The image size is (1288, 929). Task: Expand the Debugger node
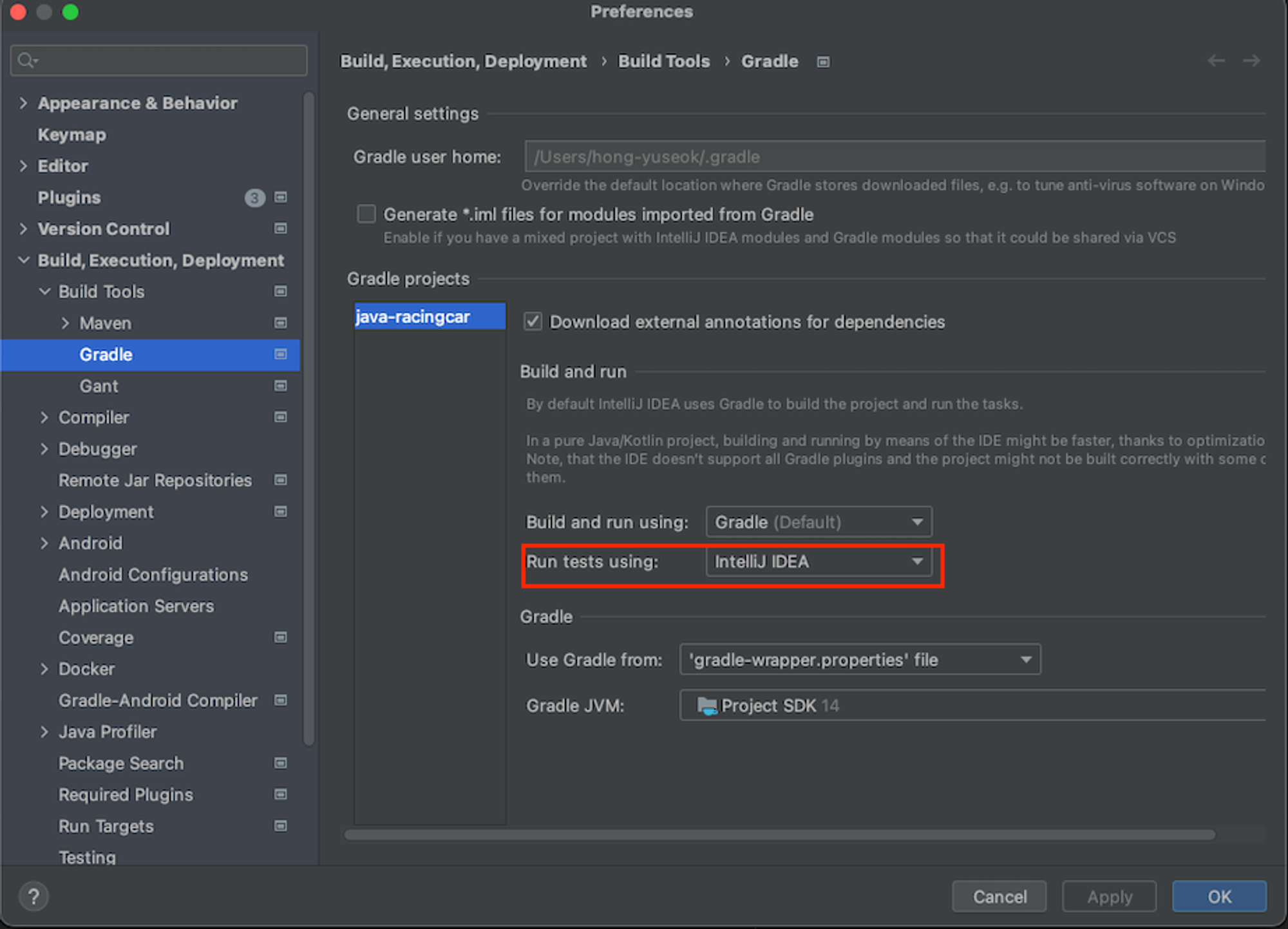pos(44,449)
